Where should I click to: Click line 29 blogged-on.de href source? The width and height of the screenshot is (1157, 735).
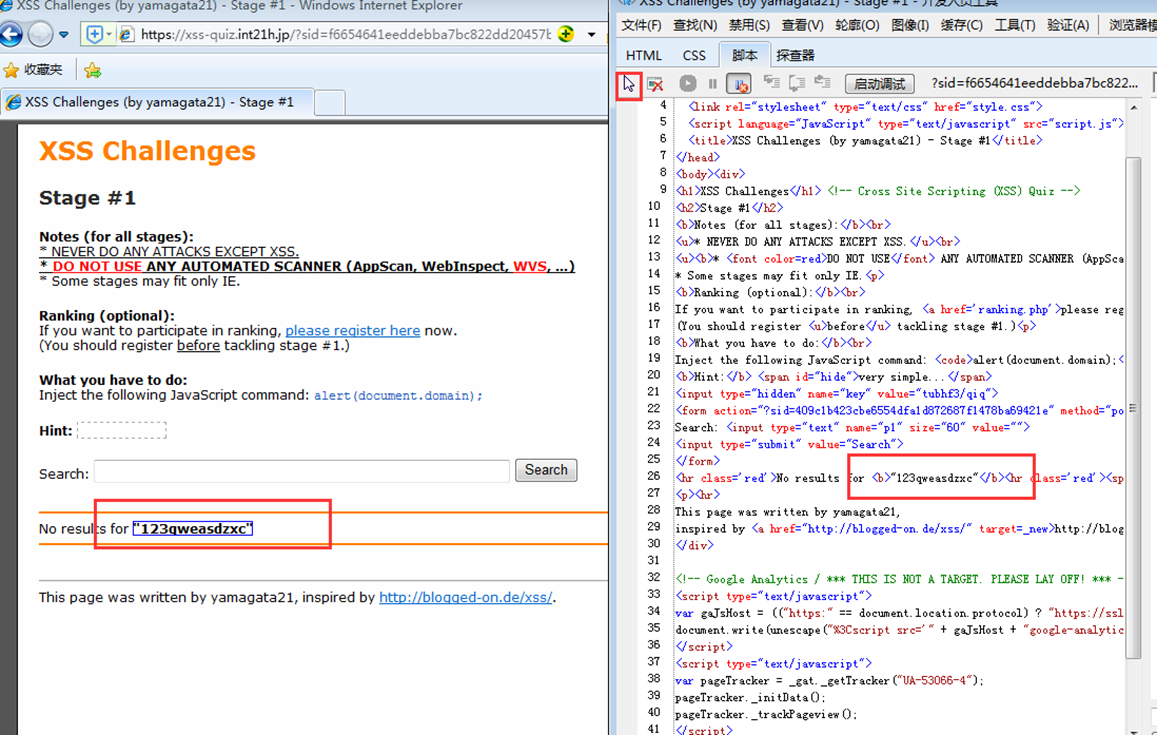coord(899,528)
